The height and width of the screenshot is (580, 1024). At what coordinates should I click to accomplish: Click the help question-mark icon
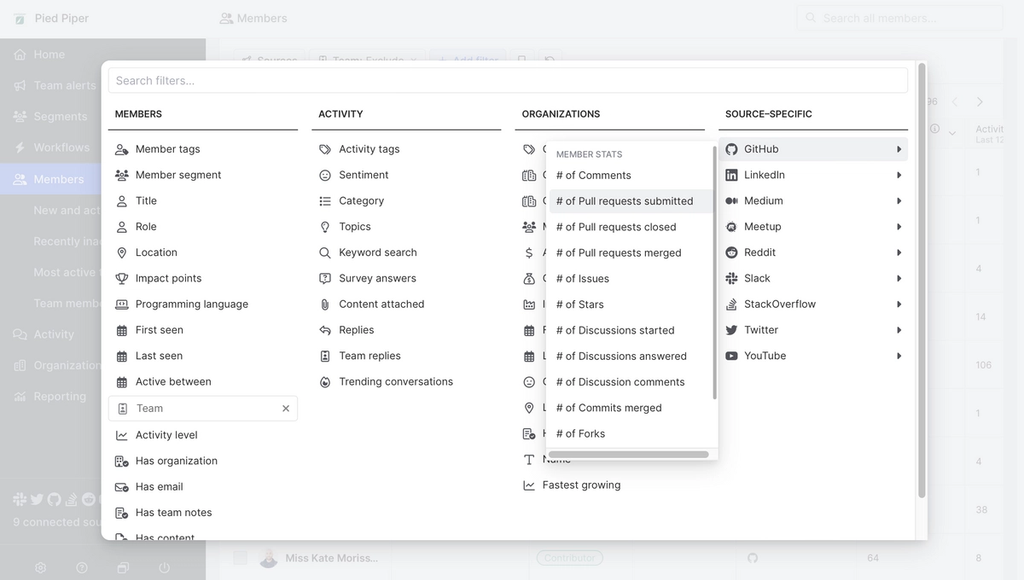82,567
